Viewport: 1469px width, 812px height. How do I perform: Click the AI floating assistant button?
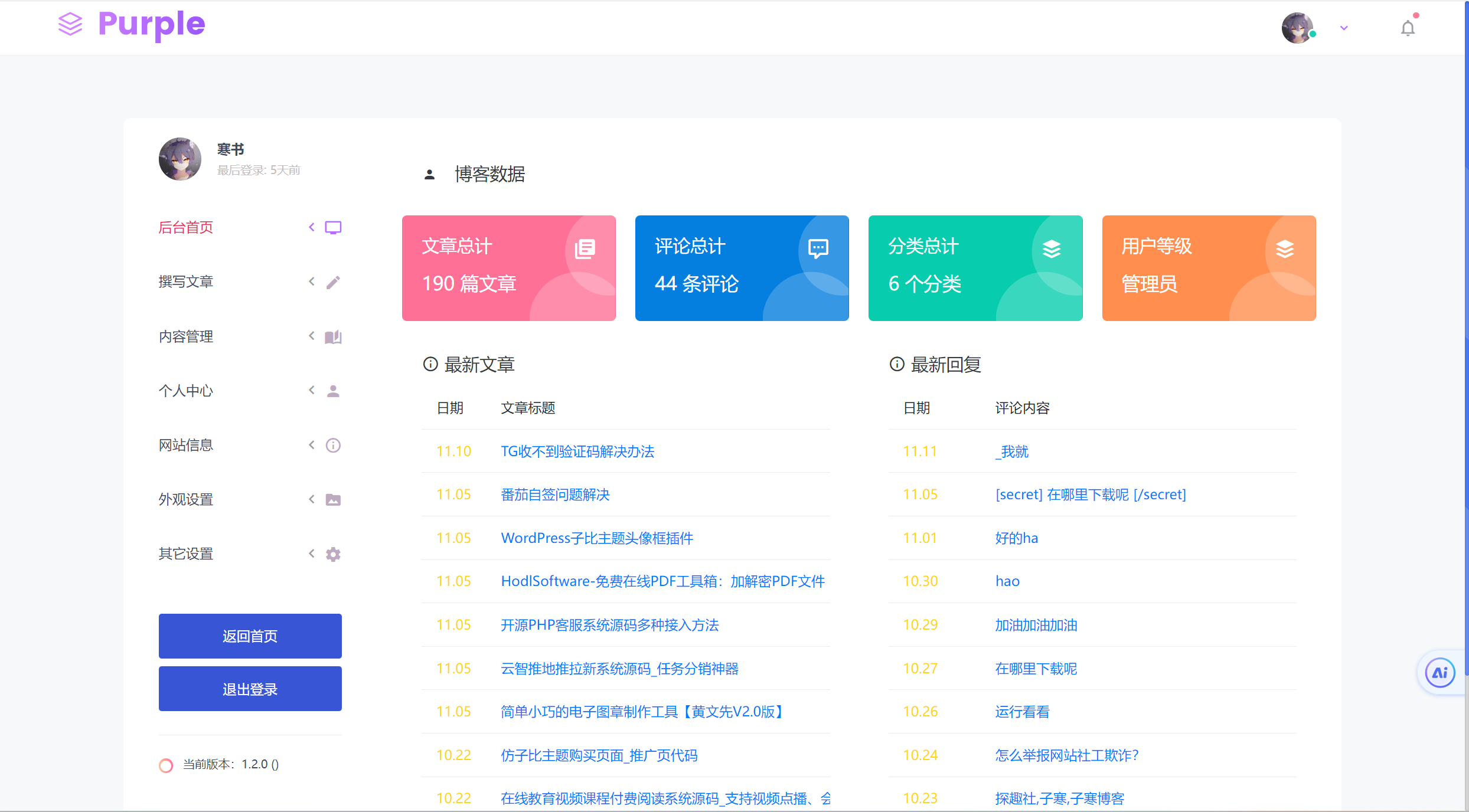[x=1439, y=672]
